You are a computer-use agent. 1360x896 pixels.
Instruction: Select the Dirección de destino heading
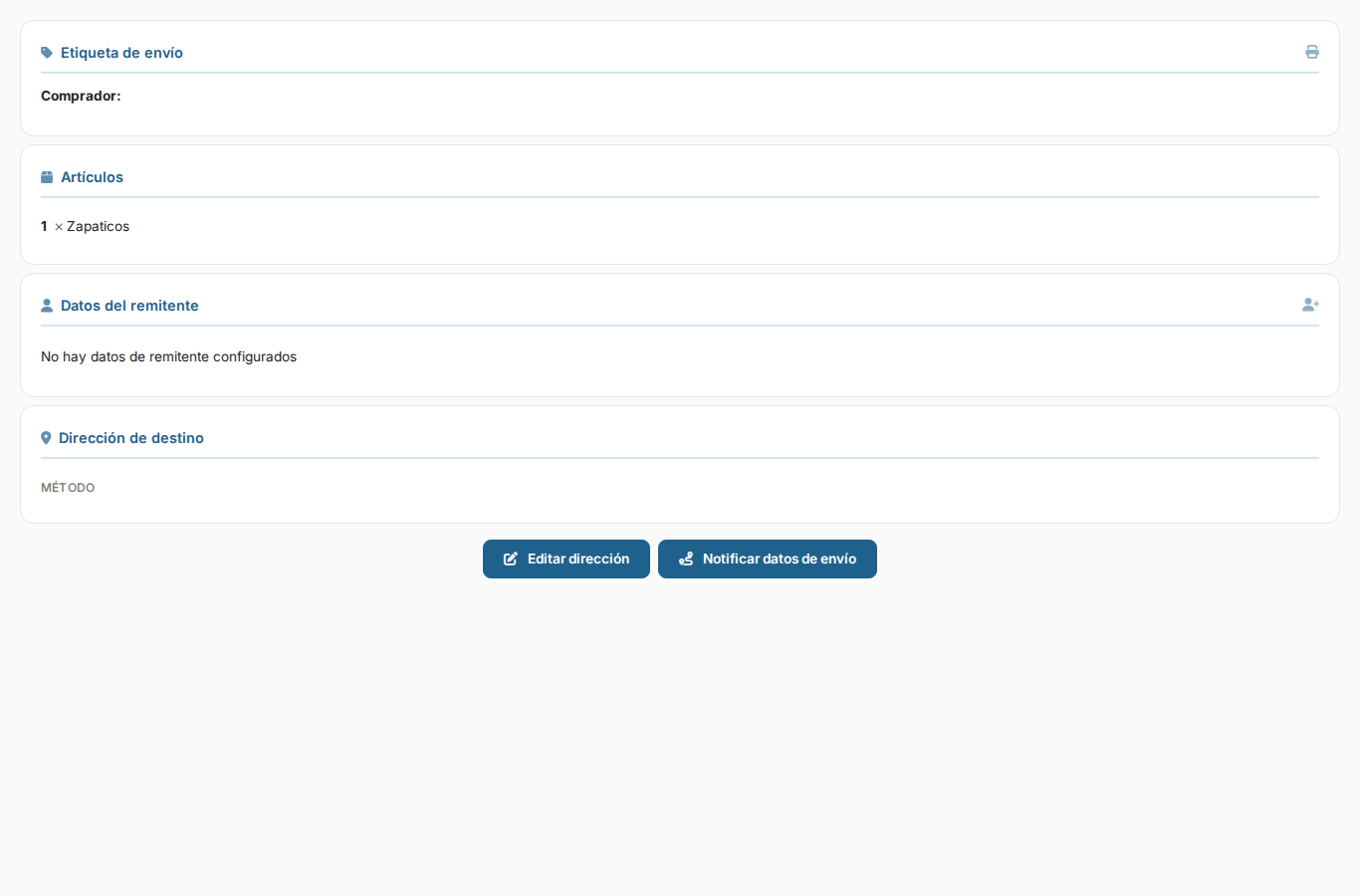[131, 438]
